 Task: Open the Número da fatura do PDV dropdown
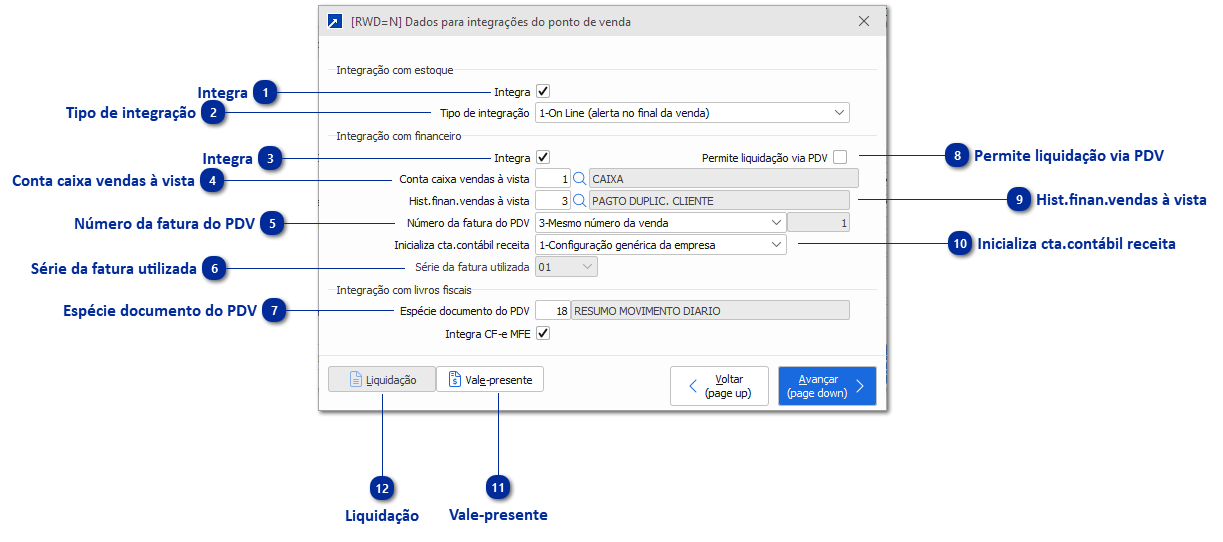tap(660, 222)
